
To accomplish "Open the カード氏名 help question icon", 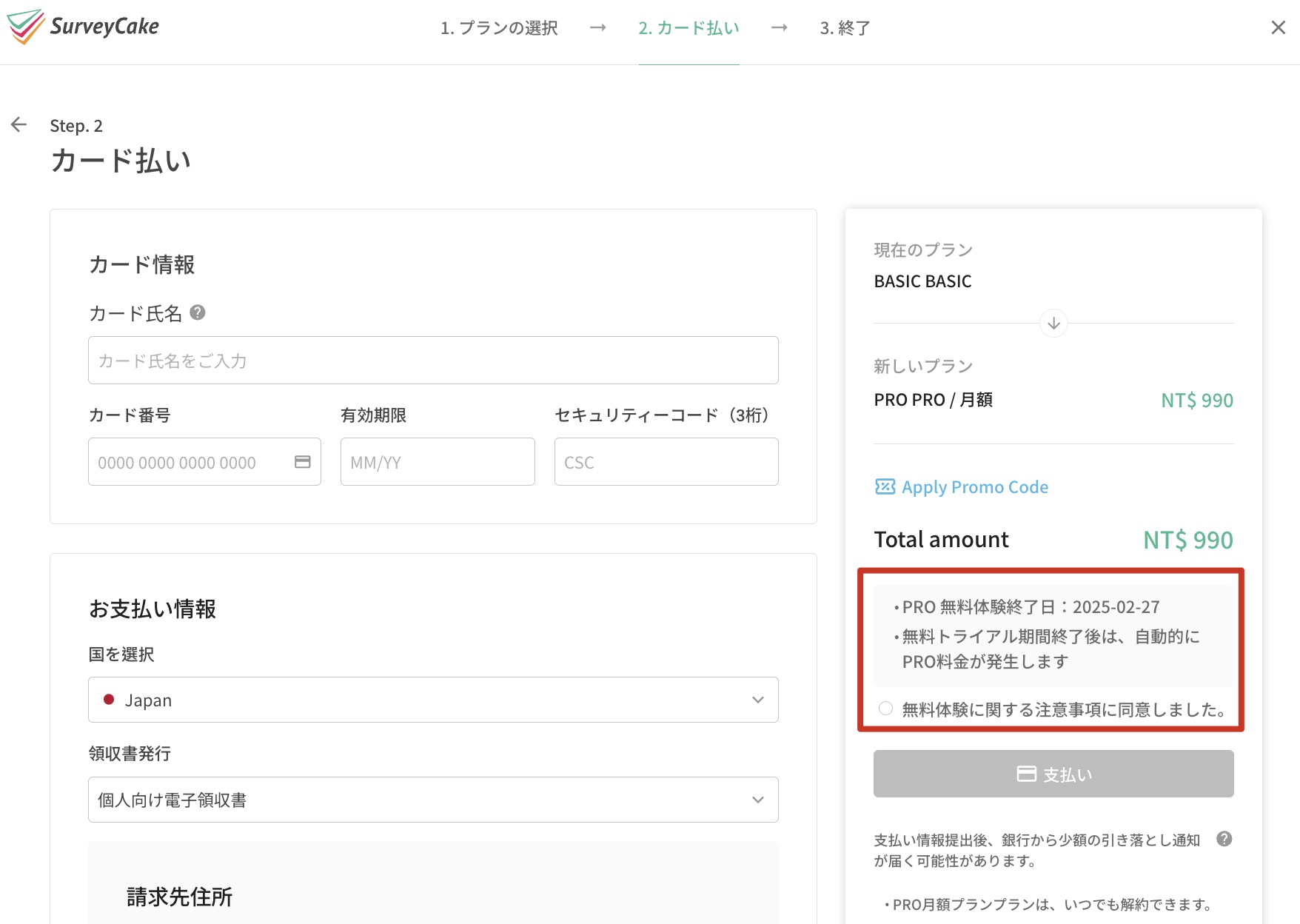I will pos(197,312).
